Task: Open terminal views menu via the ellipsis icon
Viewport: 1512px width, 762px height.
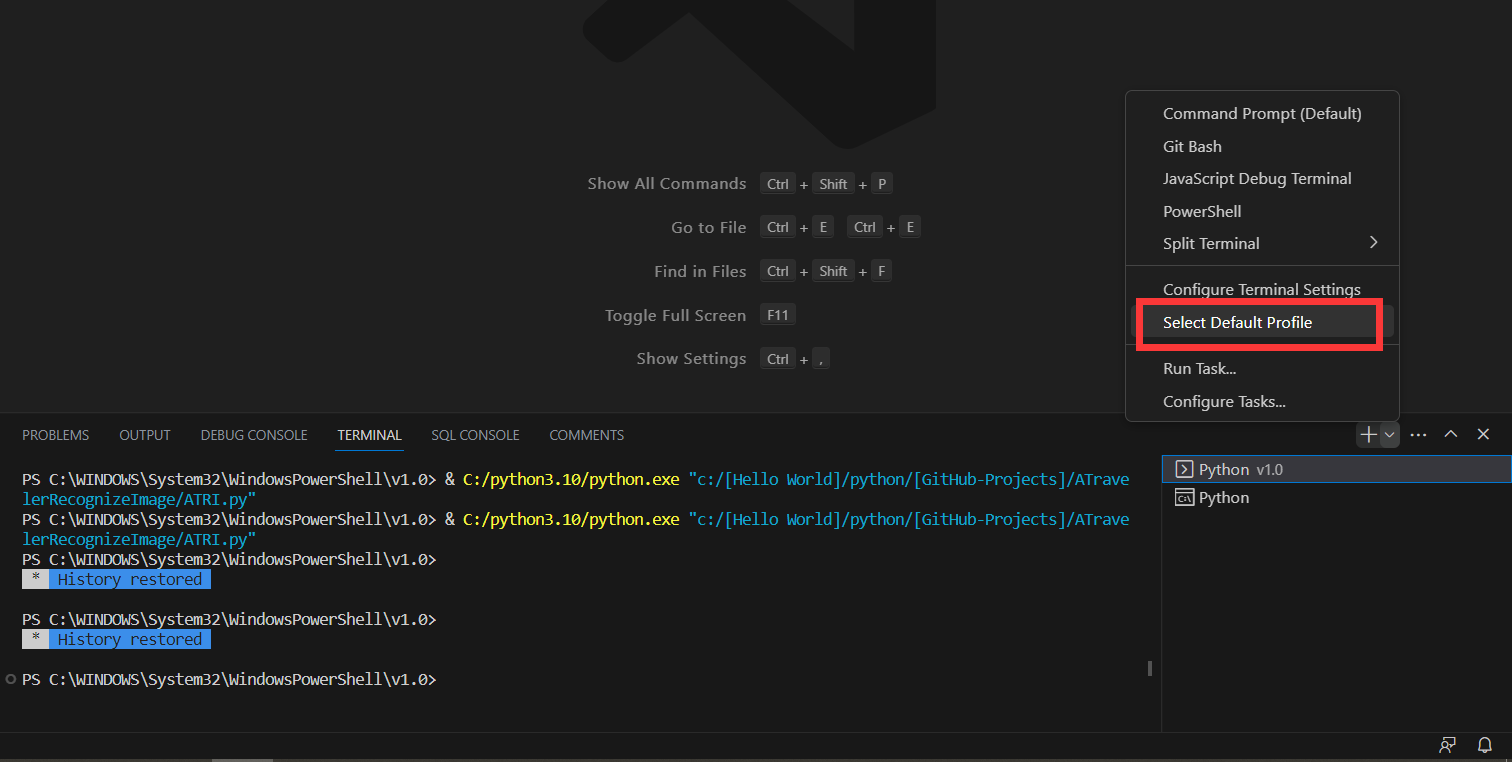Action: coord(1418,434)
